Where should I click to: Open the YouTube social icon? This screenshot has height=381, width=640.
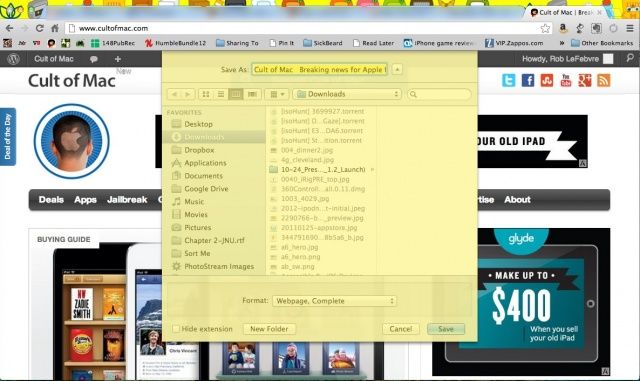coord(566,80)
